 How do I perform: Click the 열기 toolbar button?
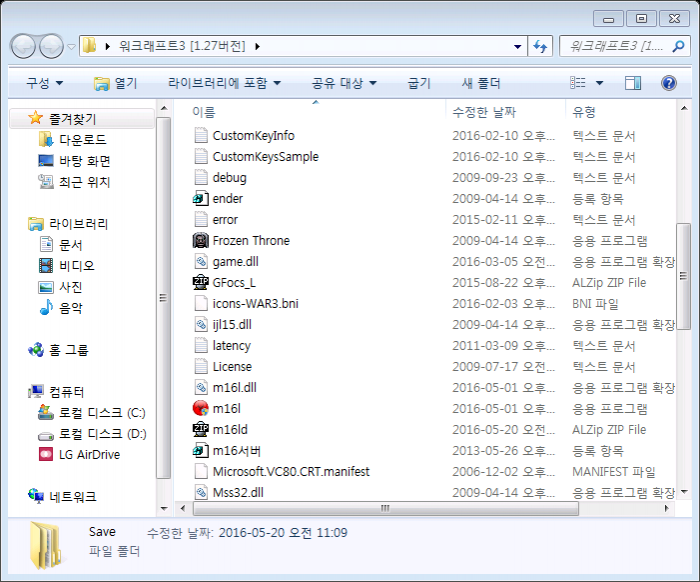click(x=116, y=83)
